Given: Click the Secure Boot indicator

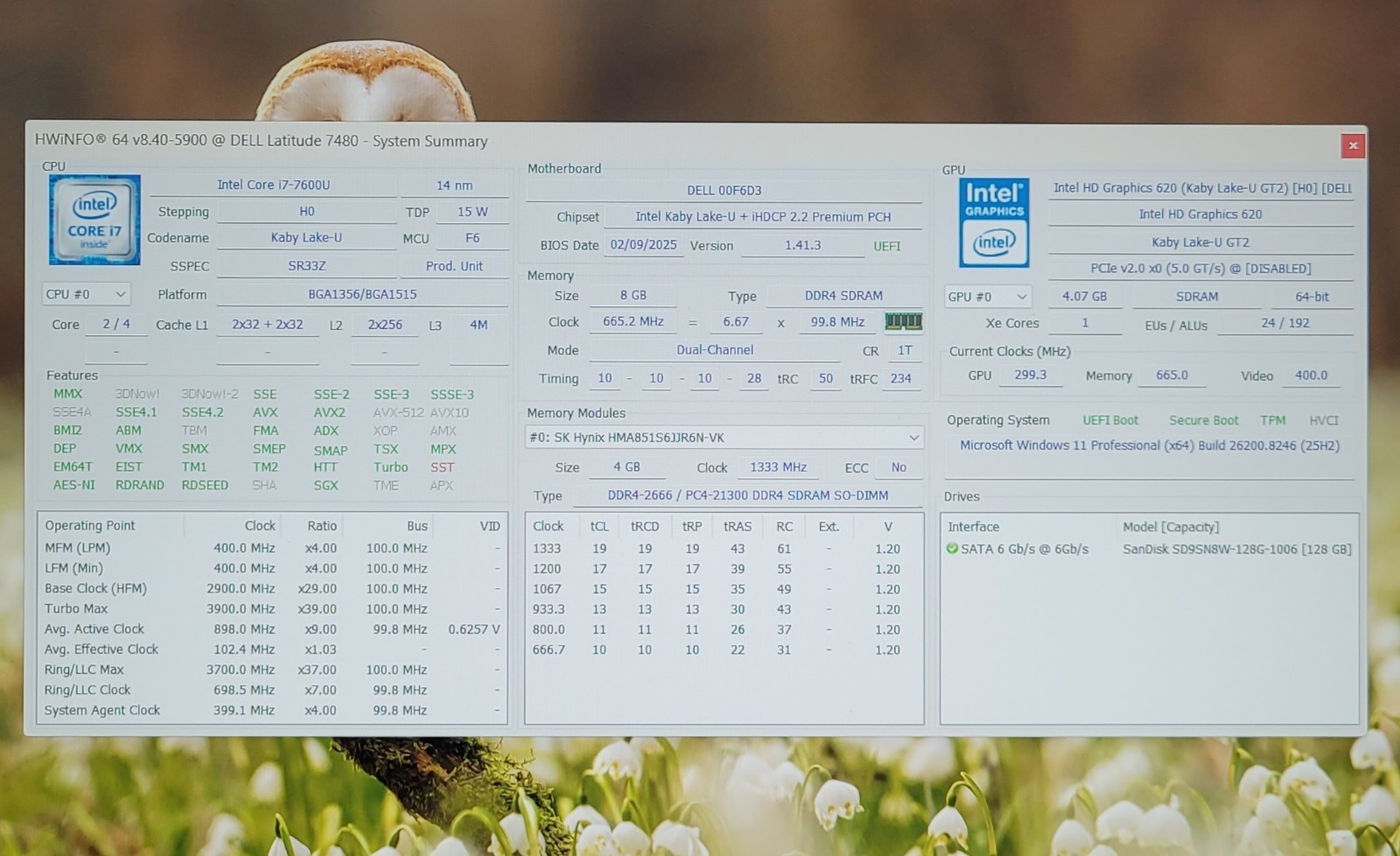Looking at the screenshot, I should click(x=1203, y=420).
